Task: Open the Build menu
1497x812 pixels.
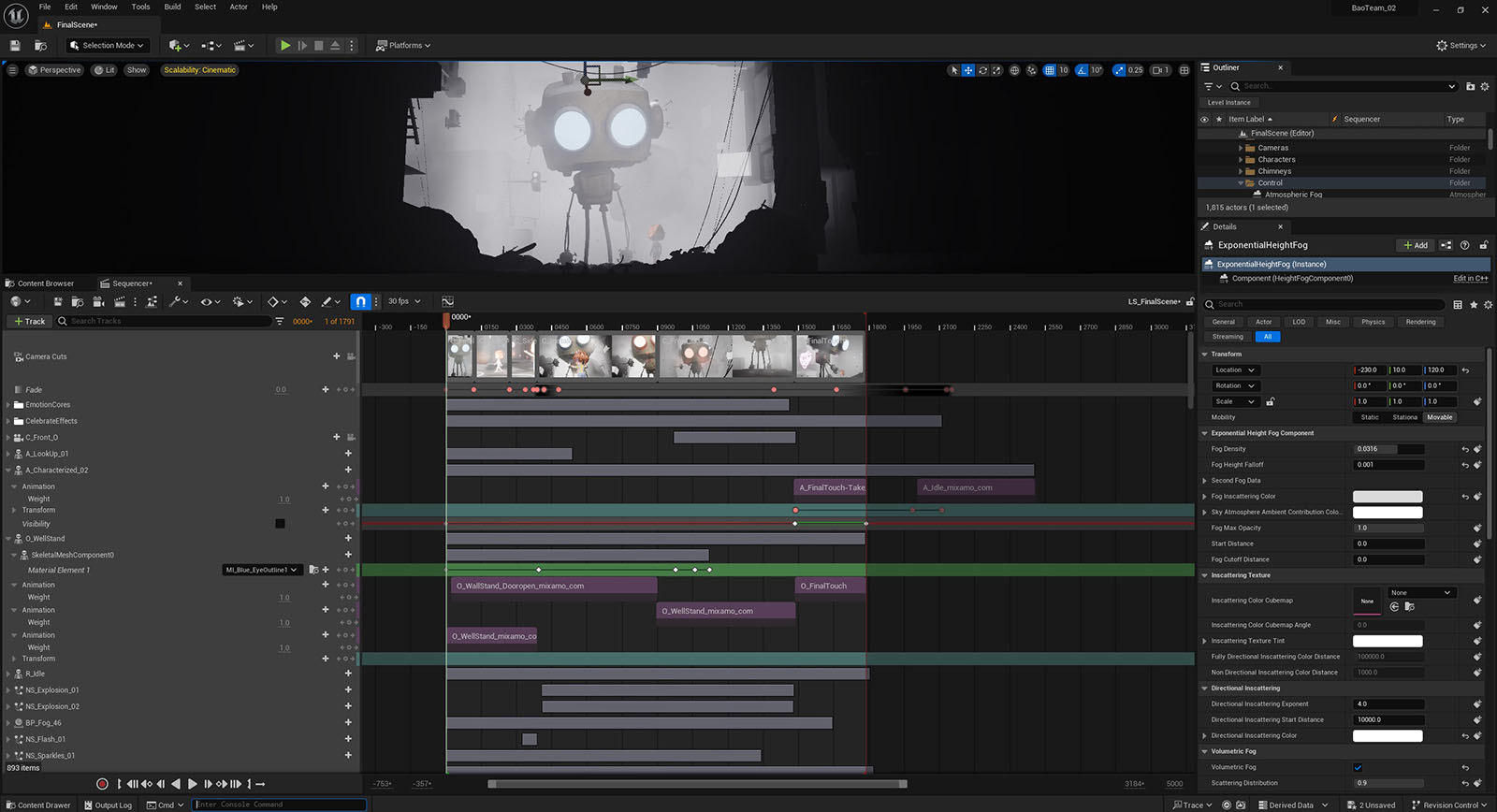Action: click(x=172, y=7)
